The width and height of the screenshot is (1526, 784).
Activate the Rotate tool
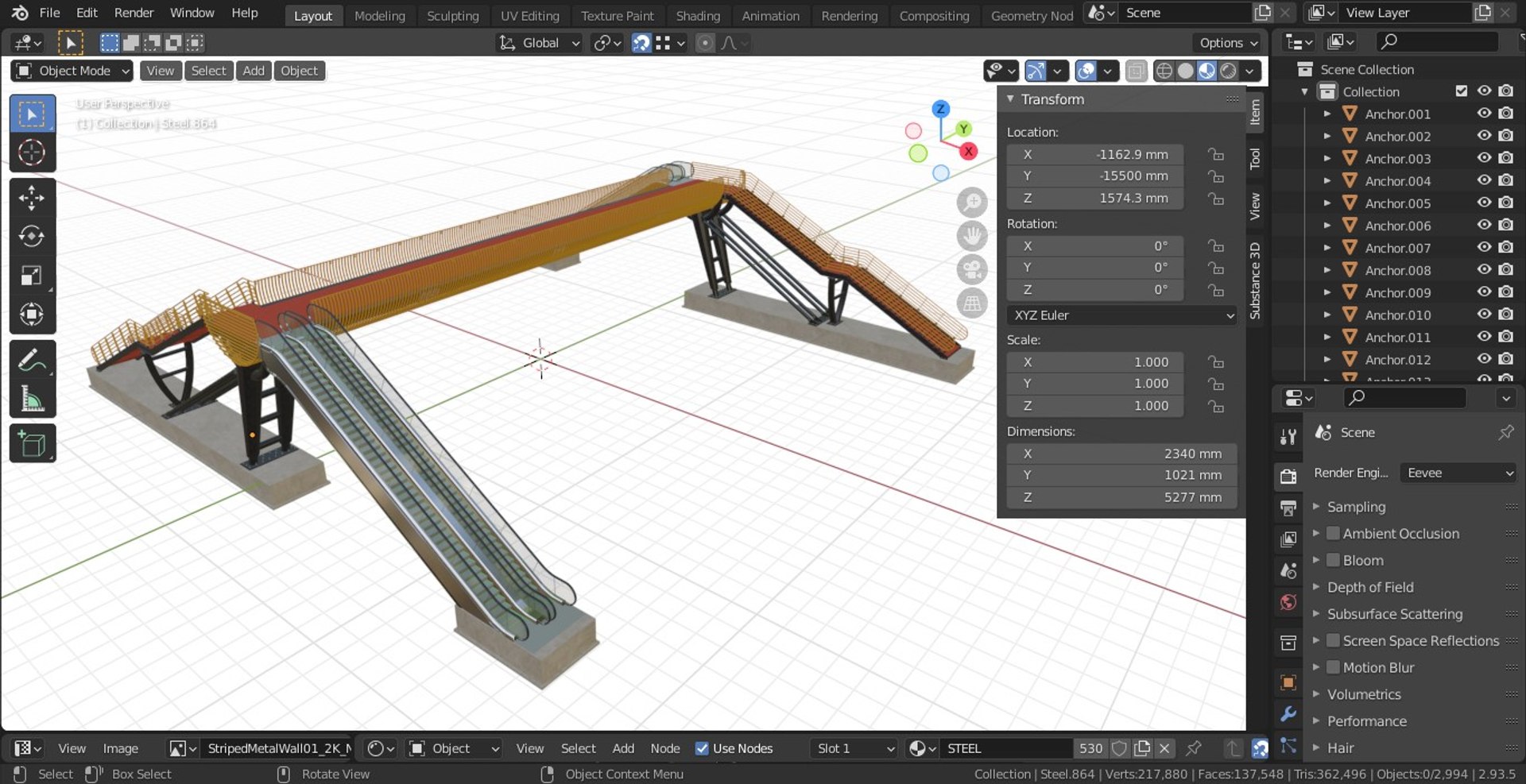click(32, 237)
